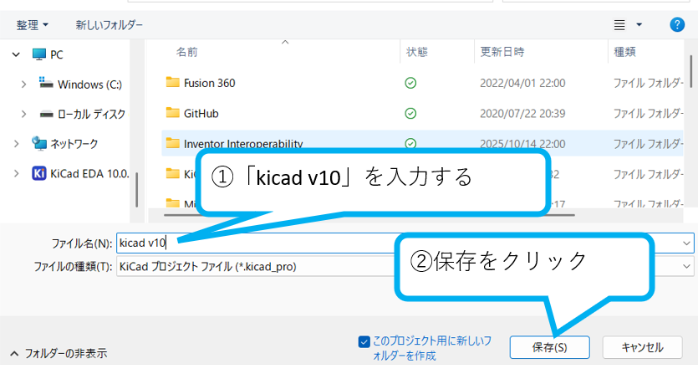The width and height of the screenshot is (698, 365).
Task: Select the GitHub folder name
Action: 201,114
